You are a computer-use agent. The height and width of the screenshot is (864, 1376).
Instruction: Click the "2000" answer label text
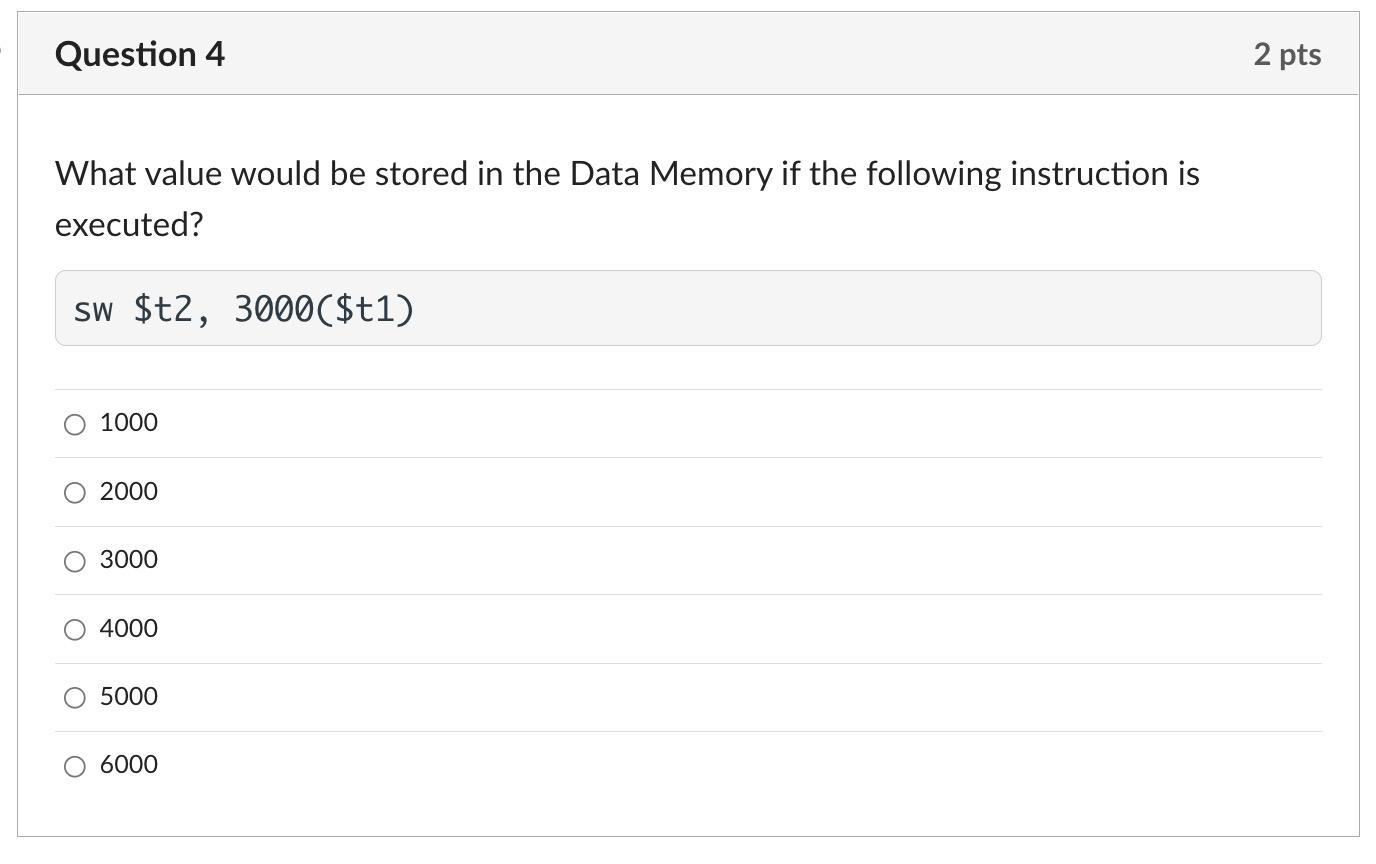pos(129,492)
